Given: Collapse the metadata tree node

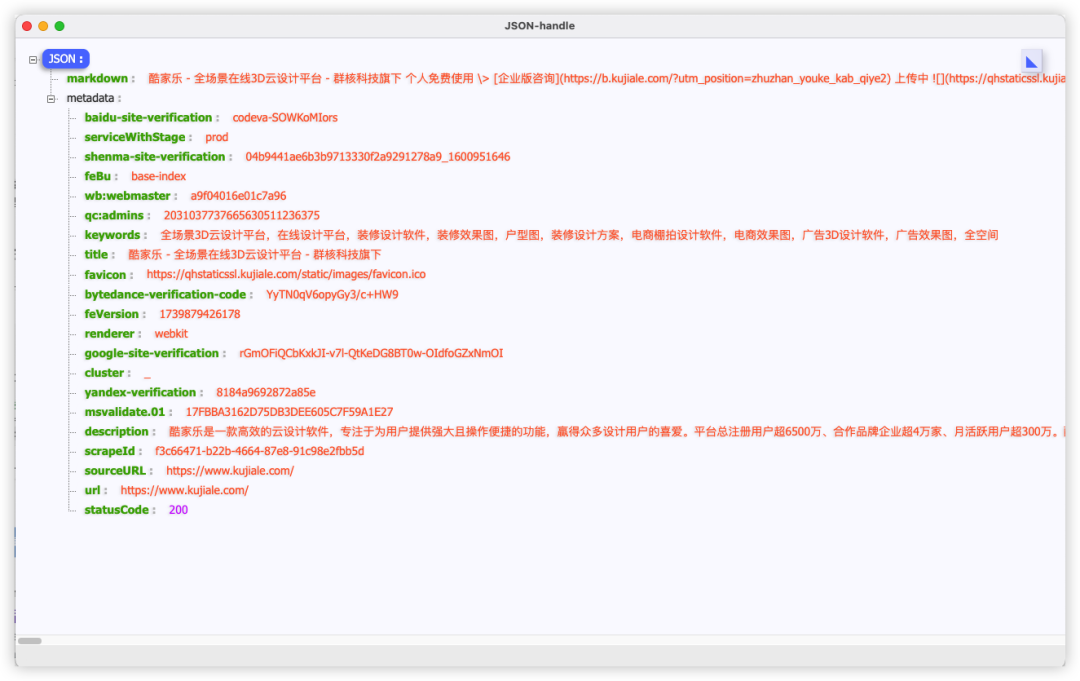Looking at the screenshot, I should (51, 98).
